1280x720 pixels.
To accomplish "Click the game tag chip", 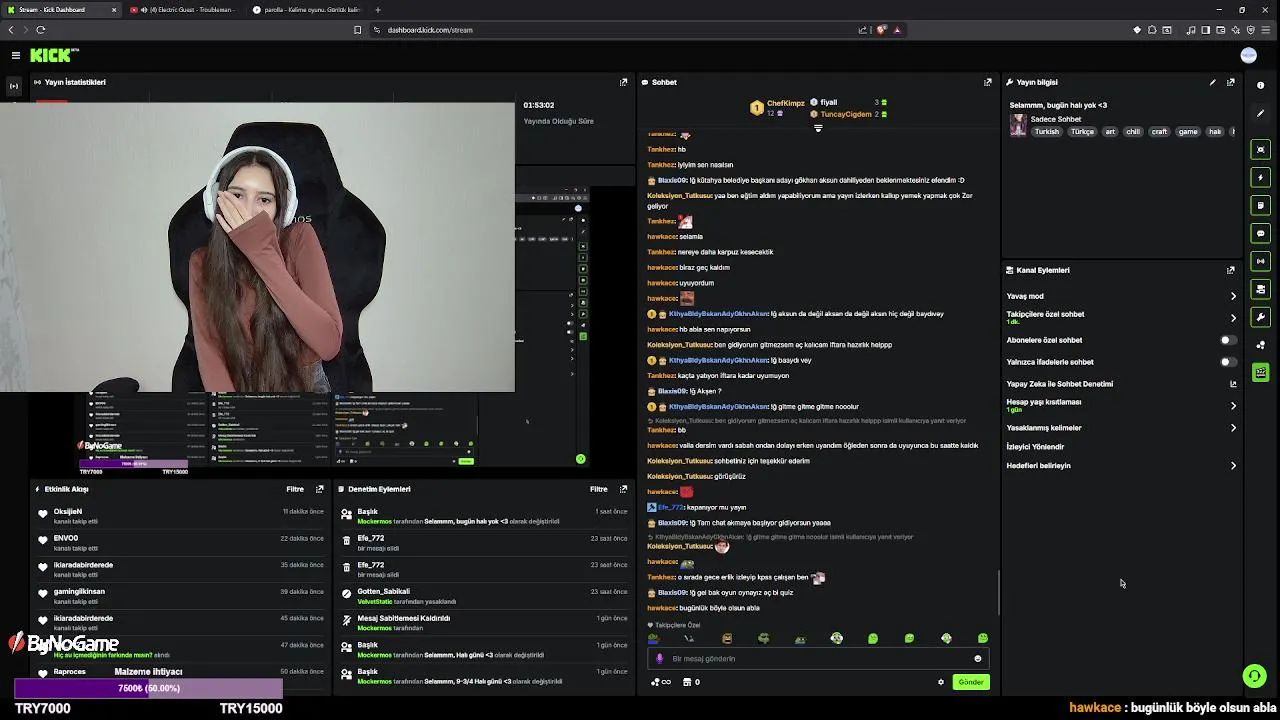I will click(x=1188, y=132).
